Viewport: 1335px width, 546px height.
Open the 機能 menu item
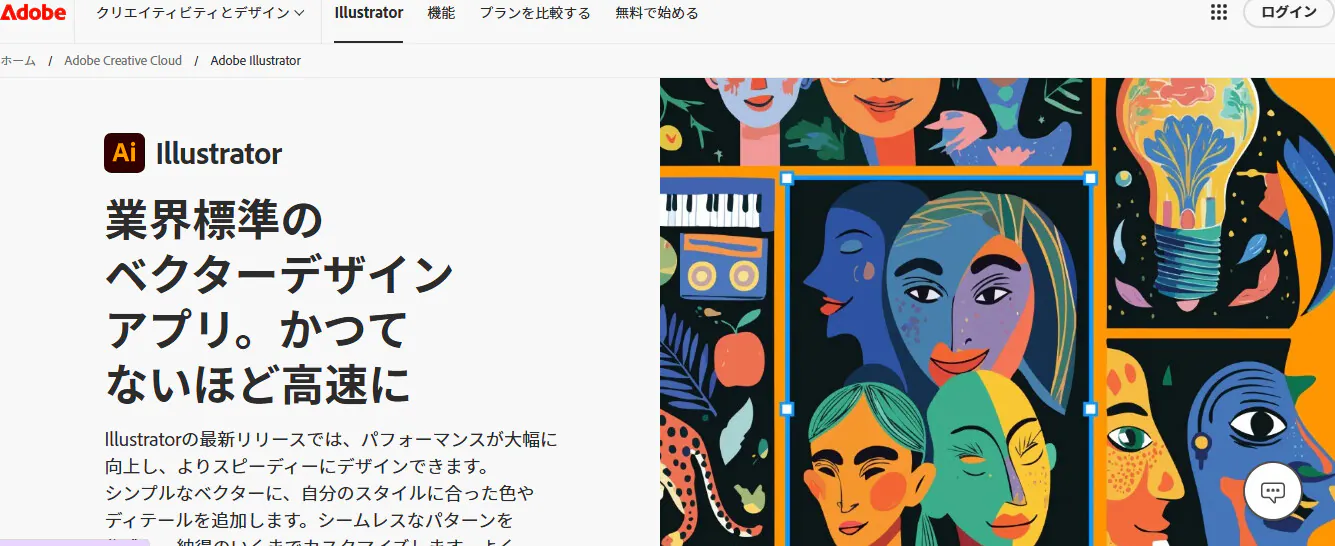441,13
